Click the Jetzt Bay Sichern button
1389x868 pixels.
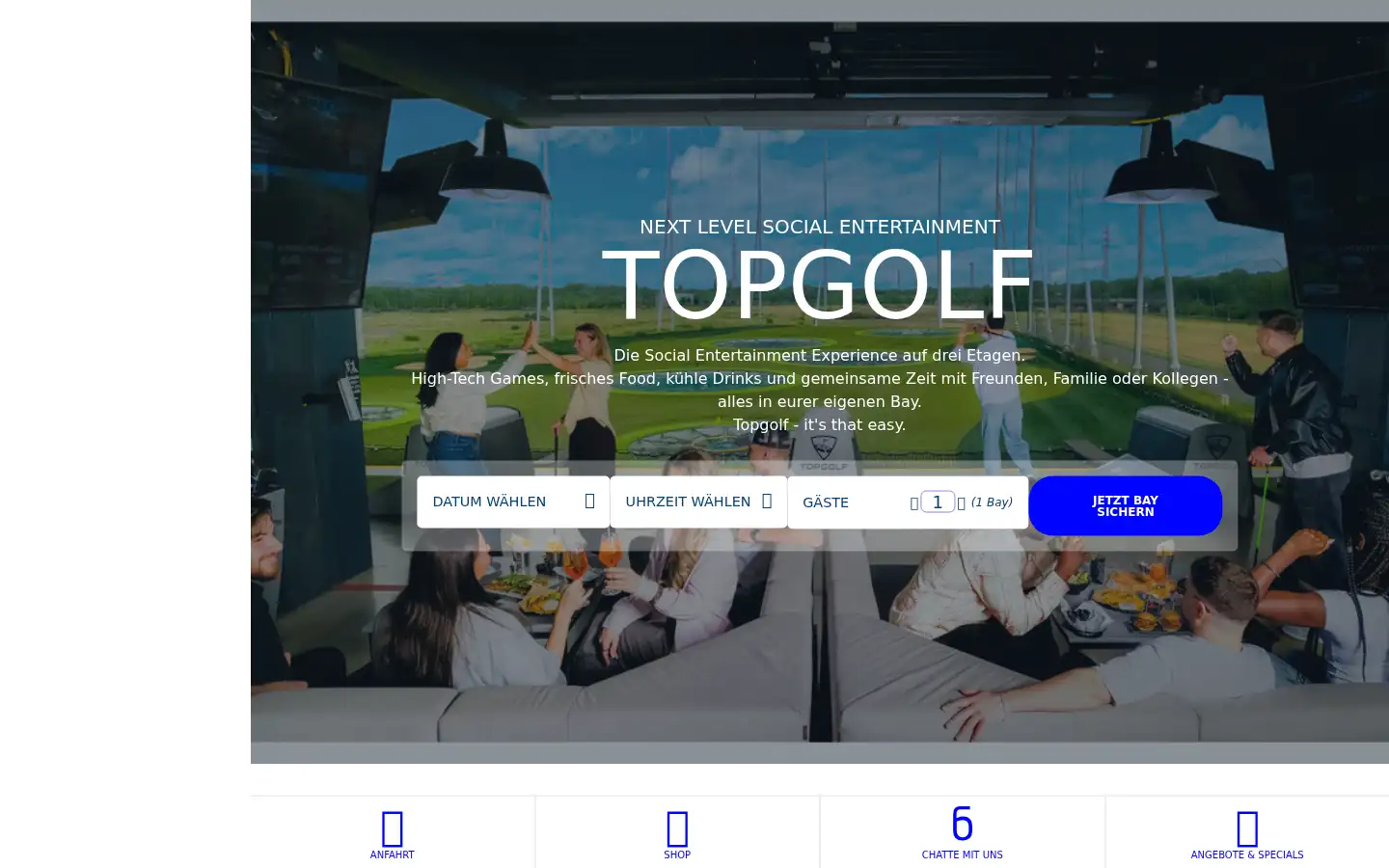1125,505
